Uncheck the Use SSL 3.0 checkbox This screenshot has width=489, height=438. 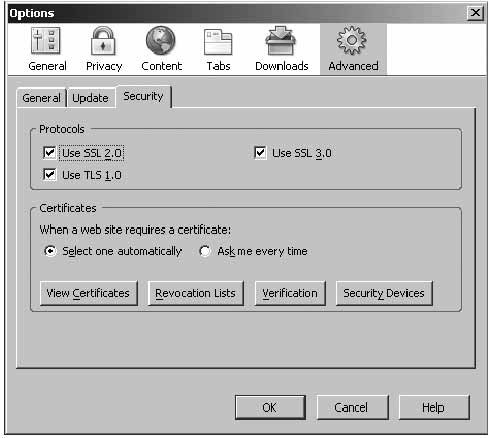tap(260, 153)
